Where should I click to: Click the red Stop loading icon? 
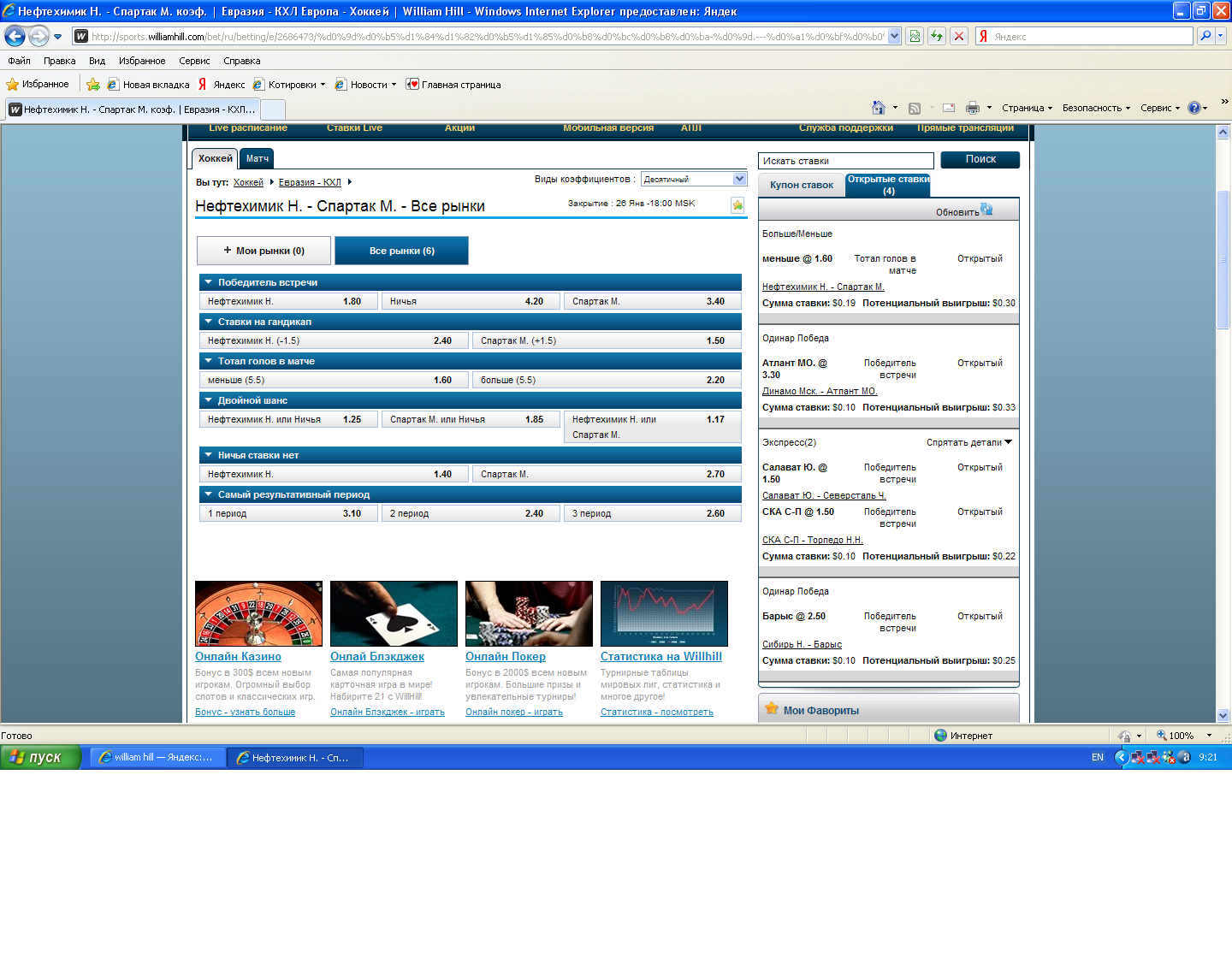(x=959, y=36)
